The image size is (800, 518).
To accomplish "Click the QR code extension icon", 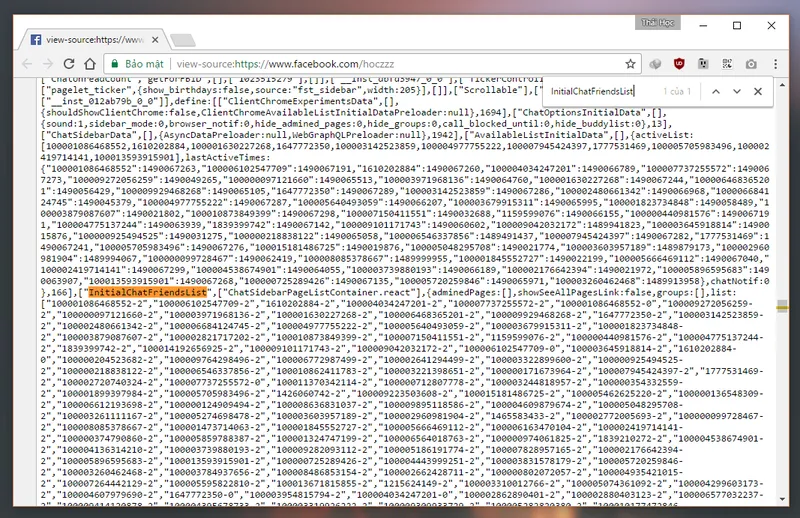I will click(729, 64).
